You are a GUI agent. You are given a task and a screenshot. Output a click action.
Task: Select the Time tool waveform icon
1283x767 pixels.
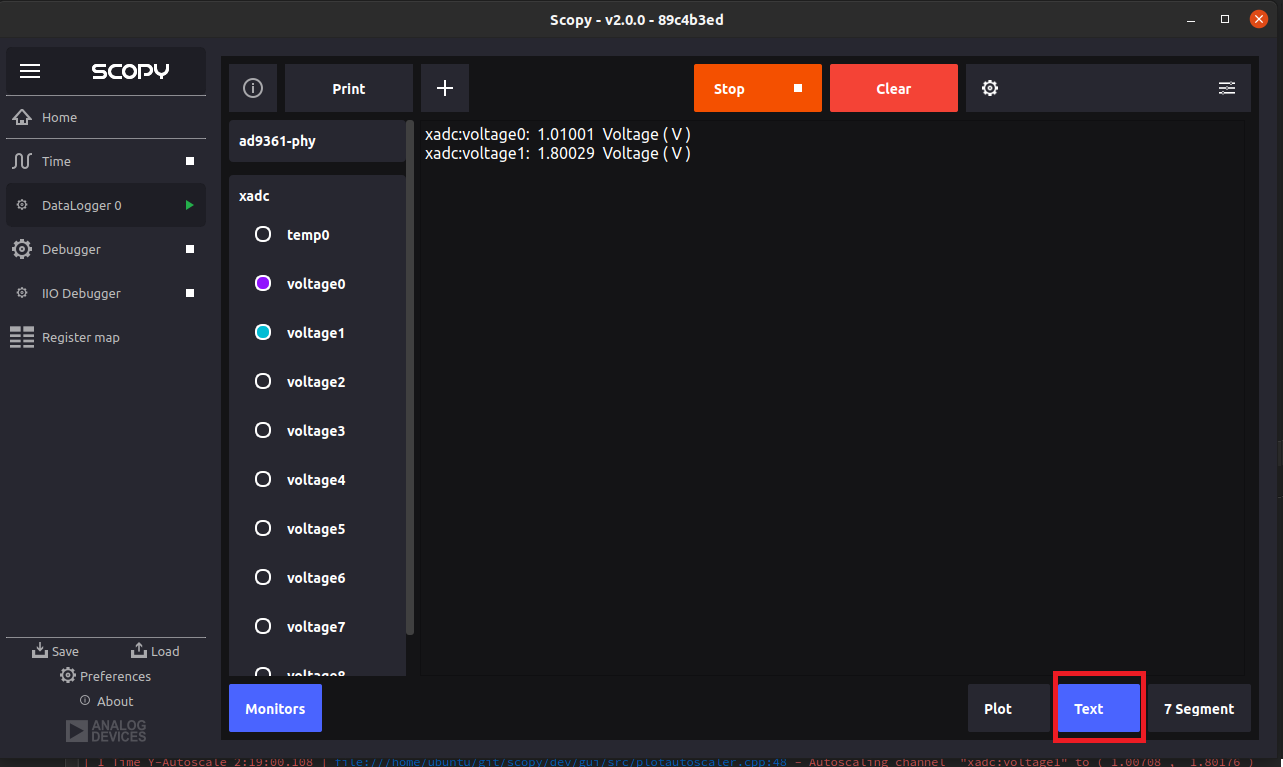point(21,161)
